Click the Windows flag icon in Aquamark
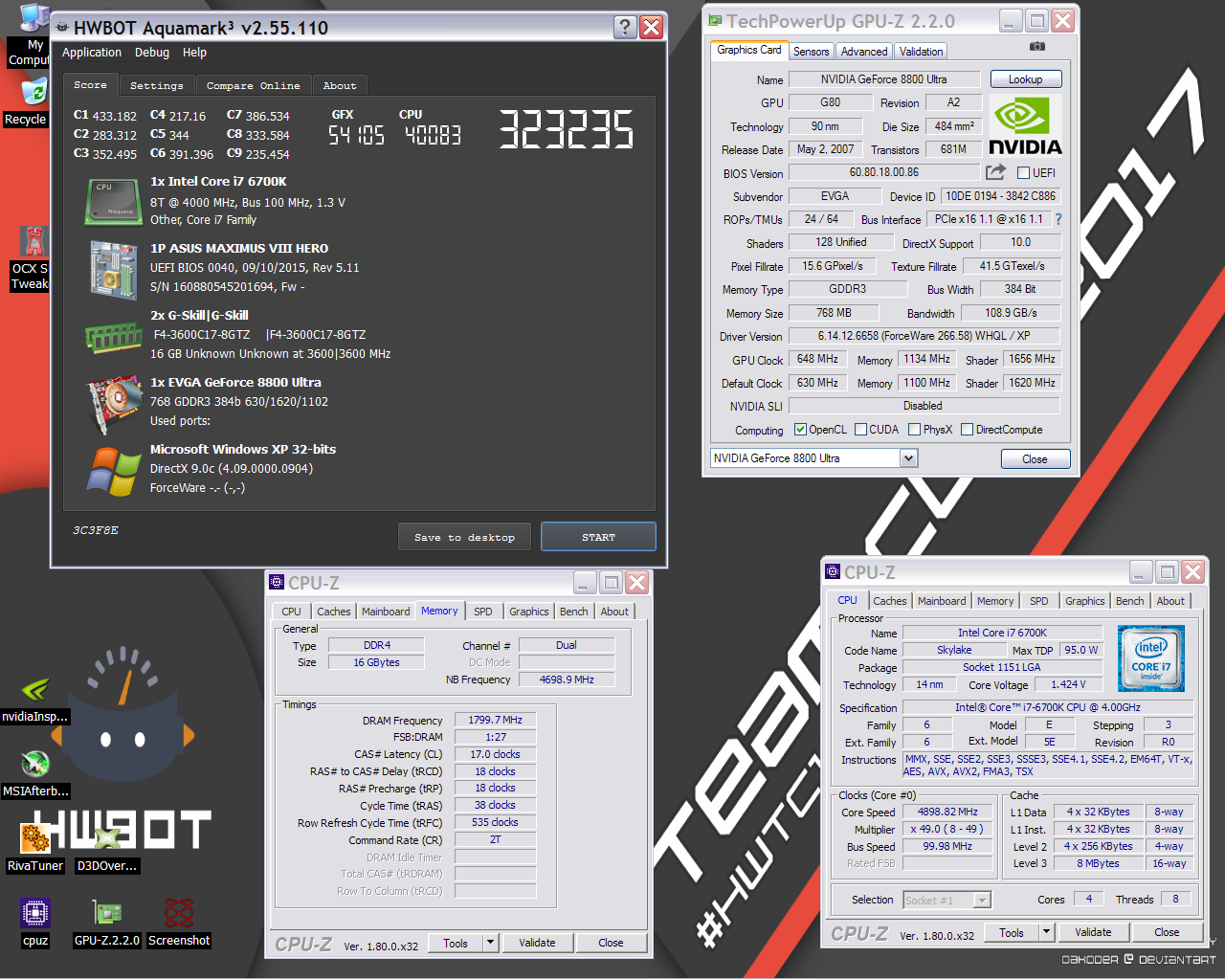Screen dimensions: 1225x980 click(x=114, y=472)
